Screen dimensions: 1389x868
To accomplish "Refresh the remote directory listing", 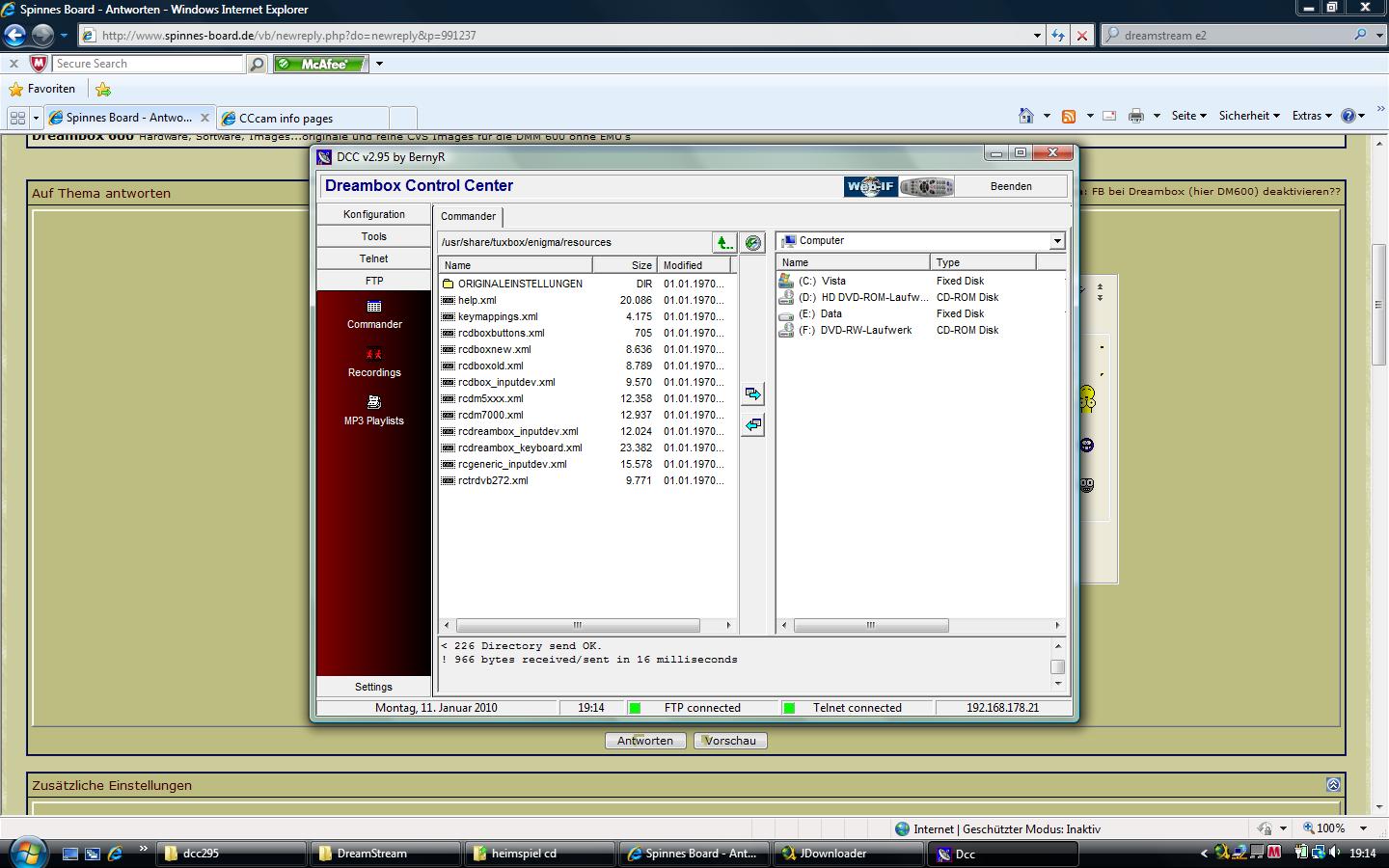I will (x=753, y=243).
